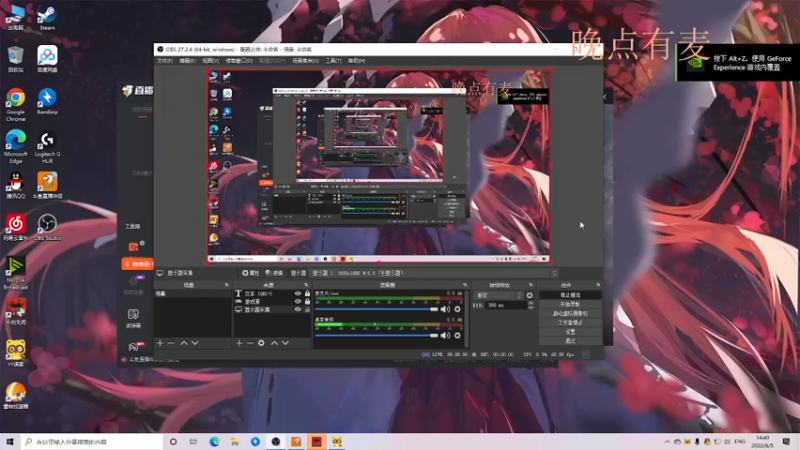Click the transition duration field 300 ms
The height and width of the screenshot is (450, 800).
(506, 305)
